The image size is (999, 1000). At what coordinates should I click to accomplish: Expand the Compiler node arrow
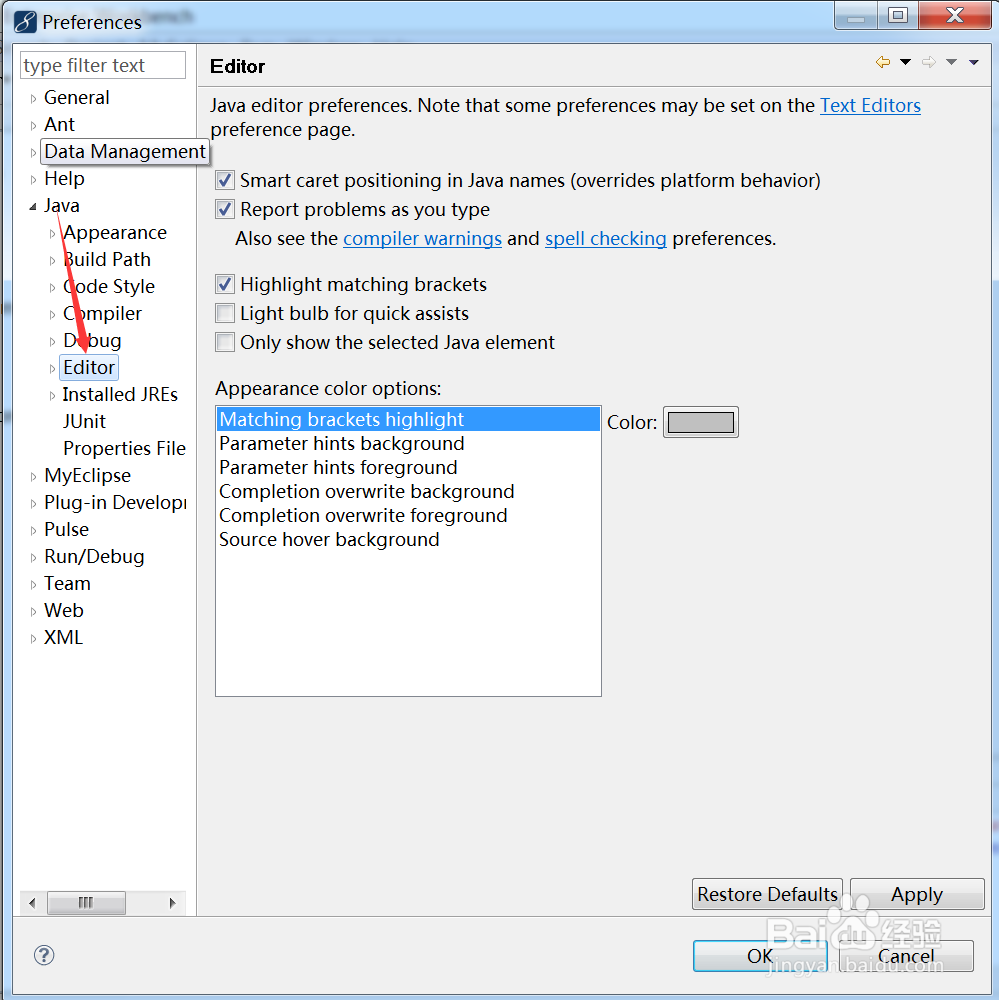click(52, 314)
